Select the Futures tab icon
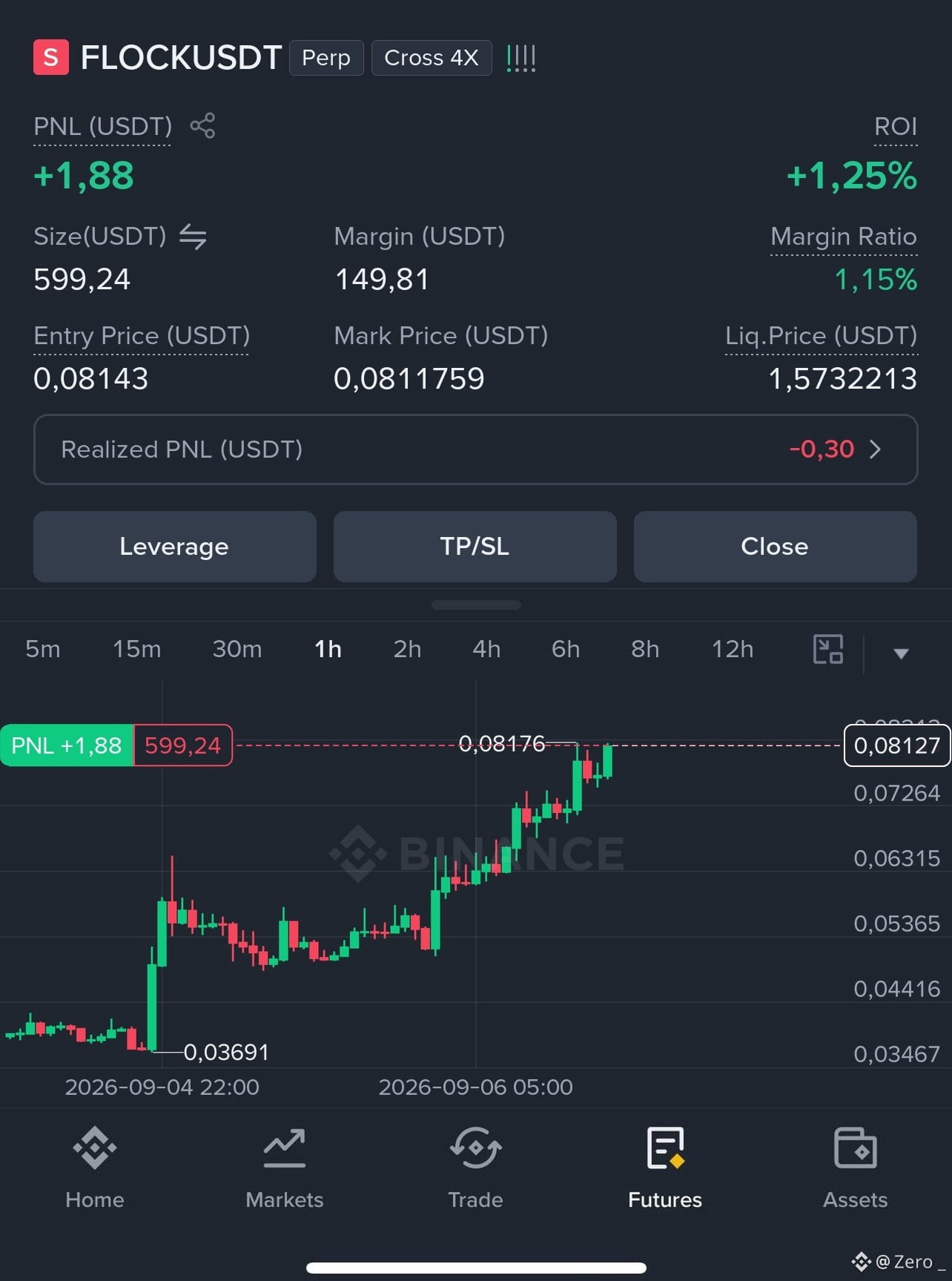 coord(665,1147)
